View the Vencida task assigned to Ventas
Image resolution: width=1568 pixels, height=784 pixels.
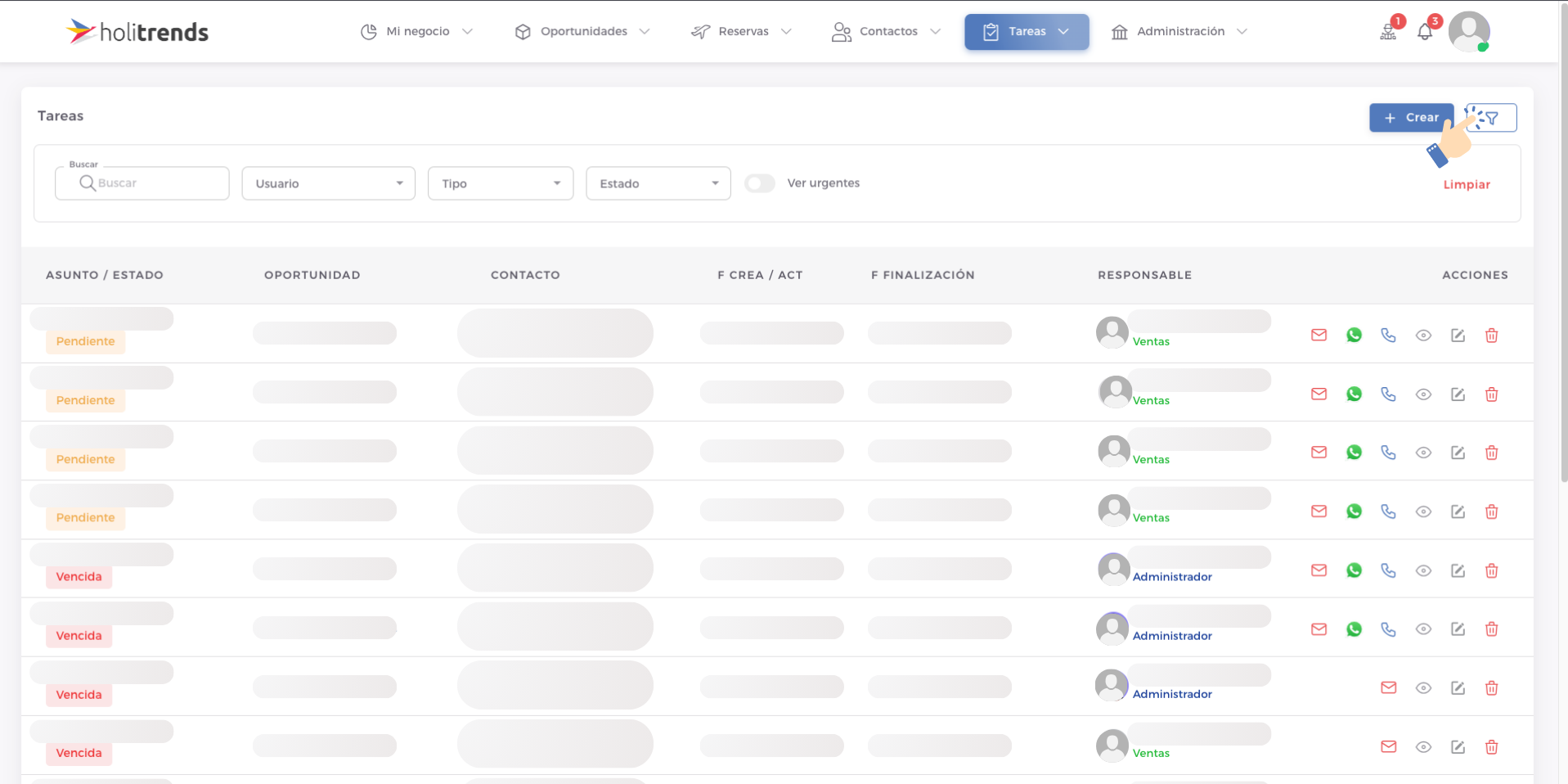(x=1423, y=747)
